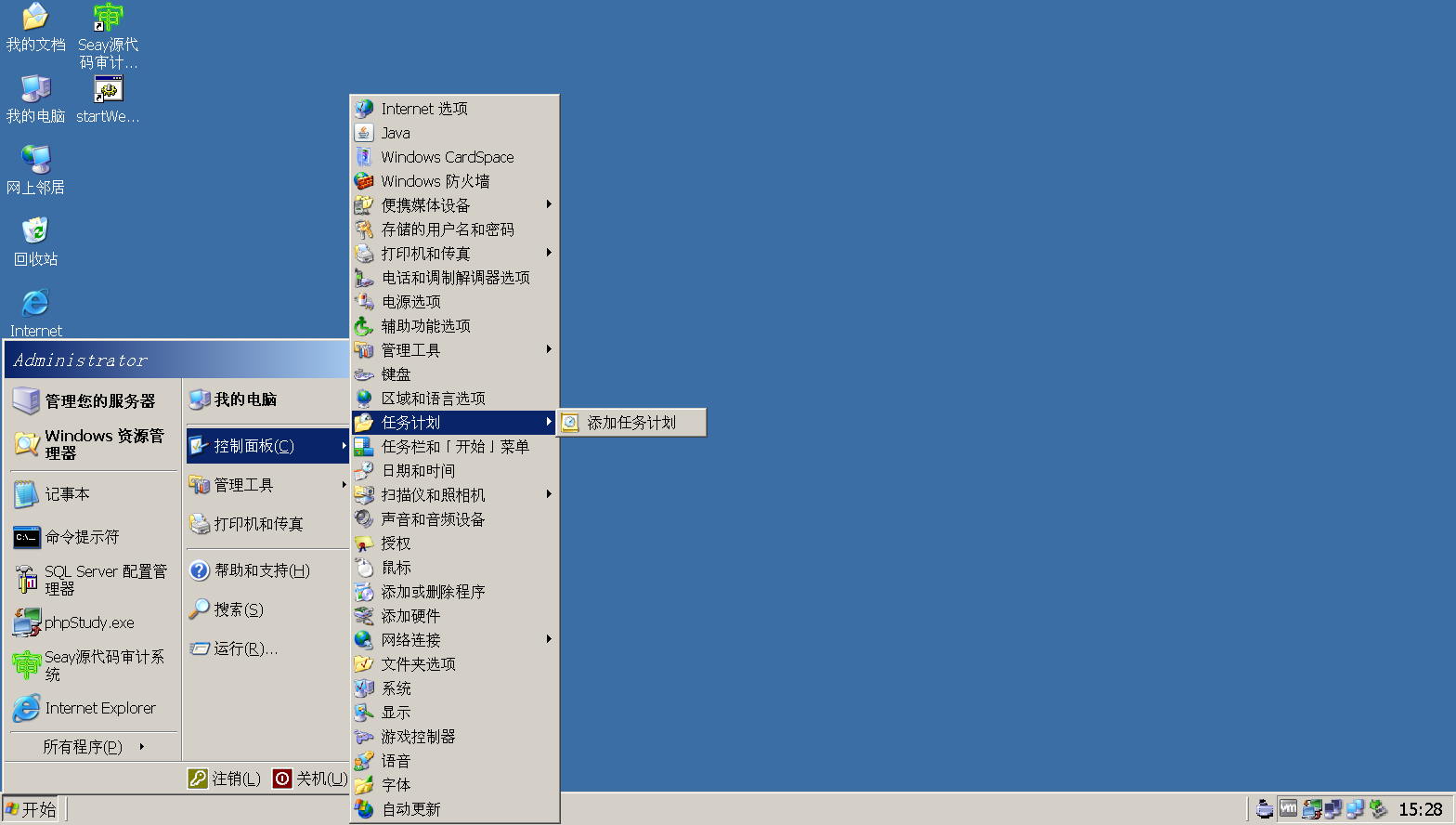Screen dimensions: 1456x825
Task: Open 添加或删除程序 entry
Action: pyautogui.click(x=455, y=592)
